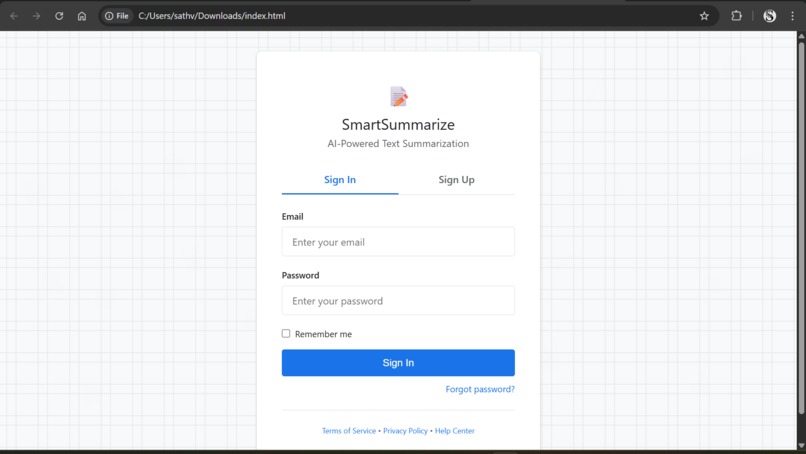Open the extensions puzzle icon
Screen dimensions: 806x454
pyautogui.click(x=736, y=16)
